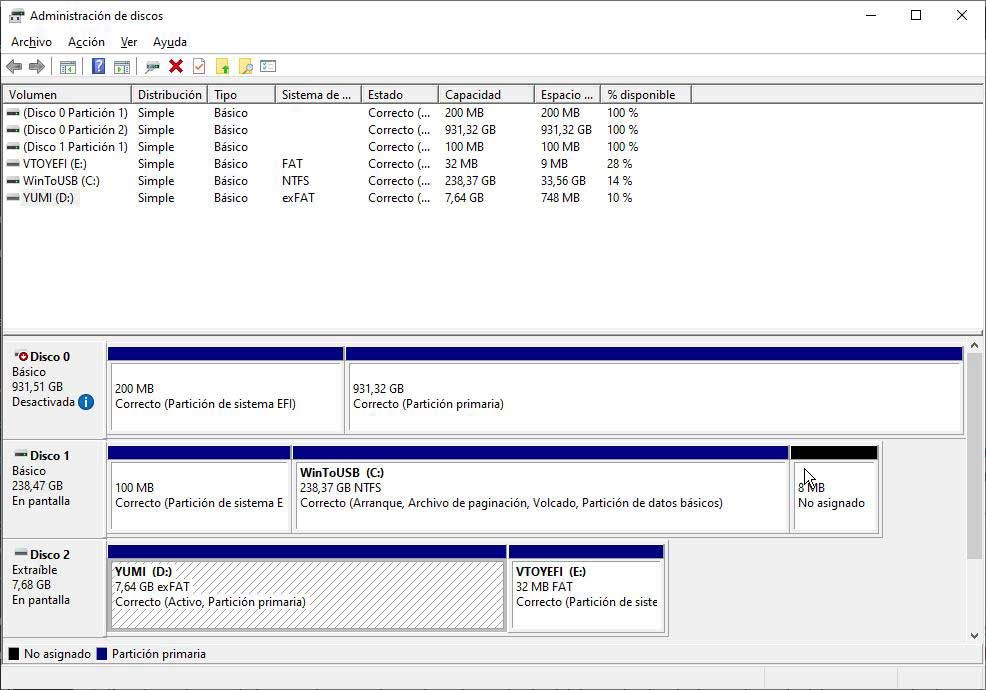Screen dimensions: 986x690
Task: Select the WinToUSB (C:) partition block
Action: (x=541, y=489)
